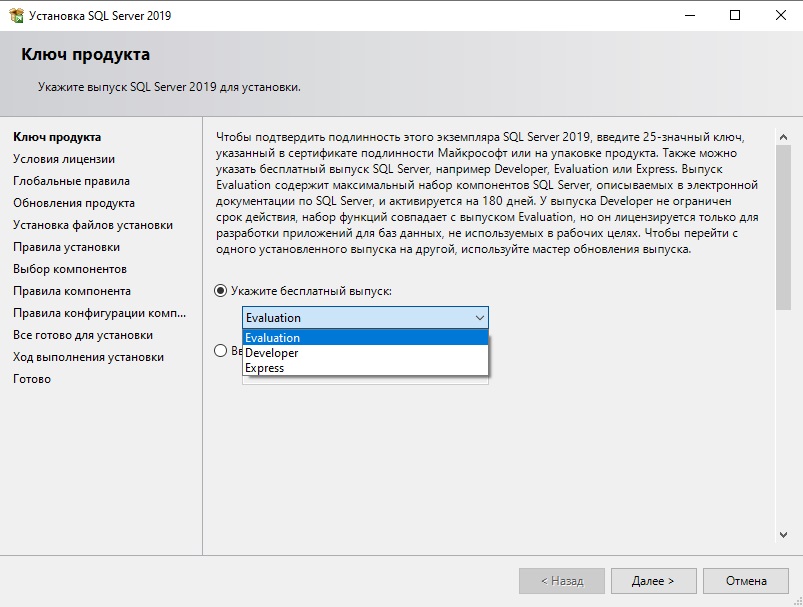Click the scroll up arrow
The image size is (803, 607).
[x=783, y=137]
